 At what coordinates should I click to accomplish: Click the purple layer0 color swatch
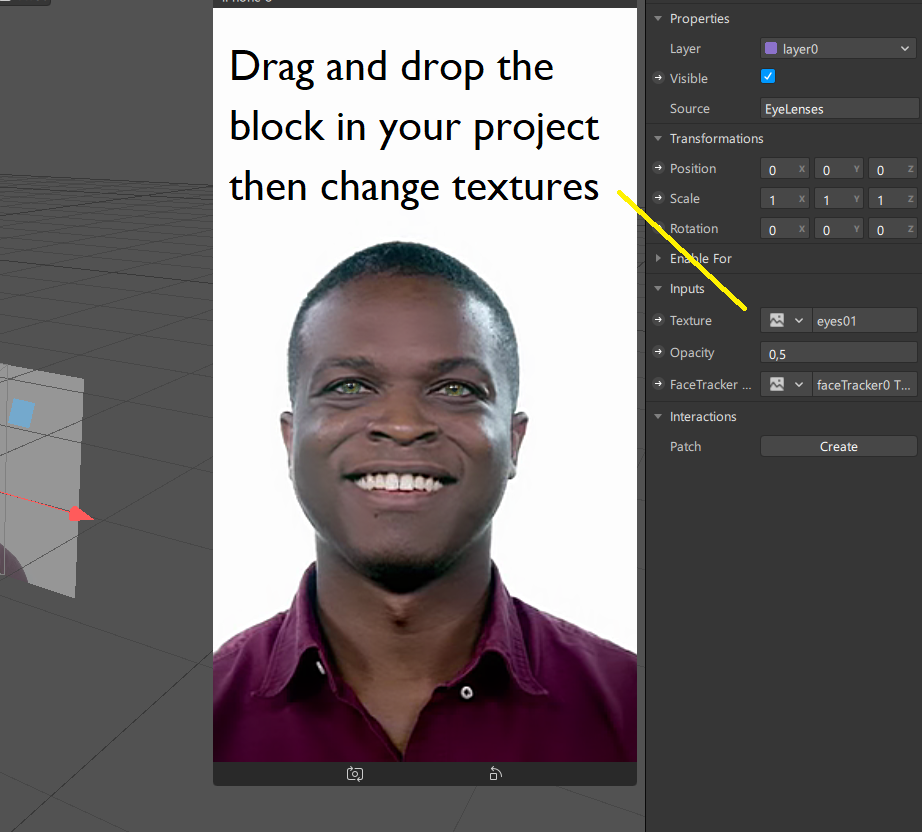pyautogui.click(x=771, y=48)
